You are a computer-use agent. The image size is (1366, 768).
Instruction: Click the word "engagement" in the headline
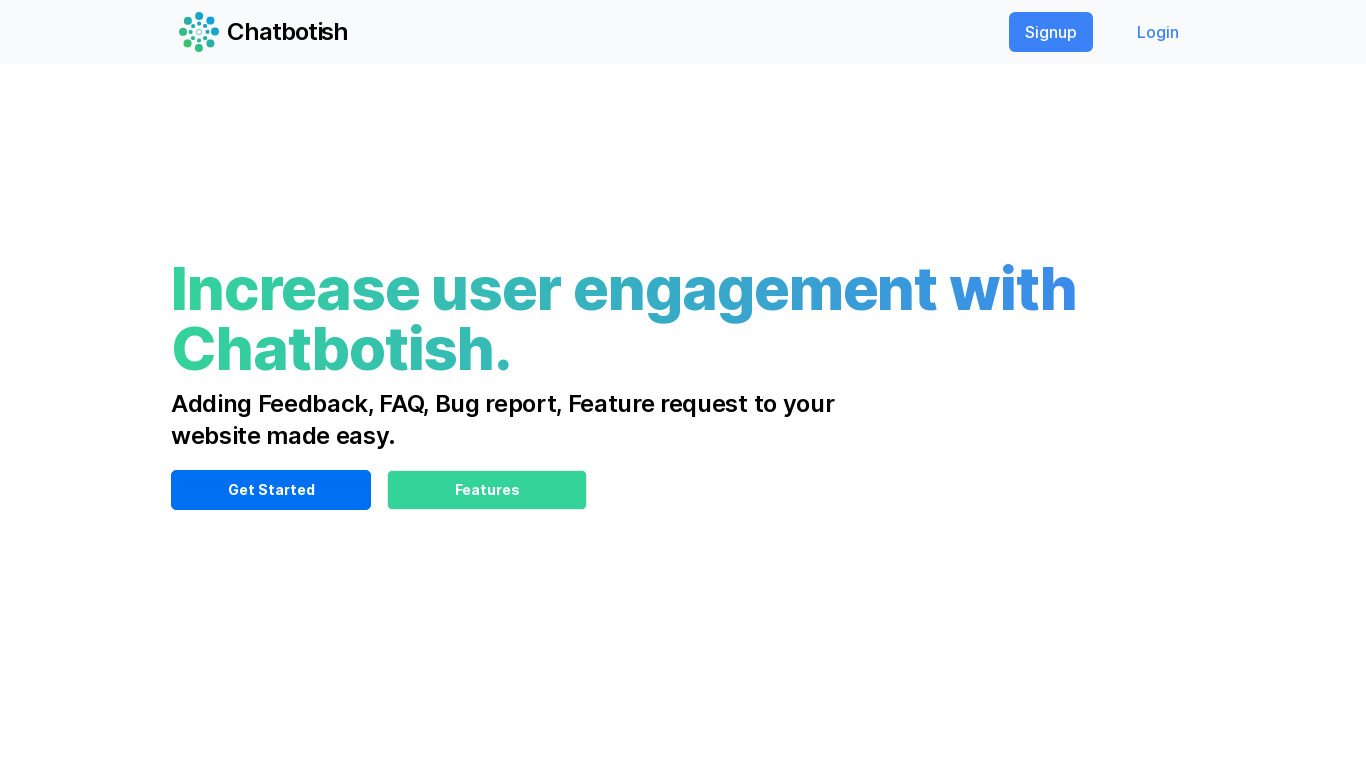(754, 289)
